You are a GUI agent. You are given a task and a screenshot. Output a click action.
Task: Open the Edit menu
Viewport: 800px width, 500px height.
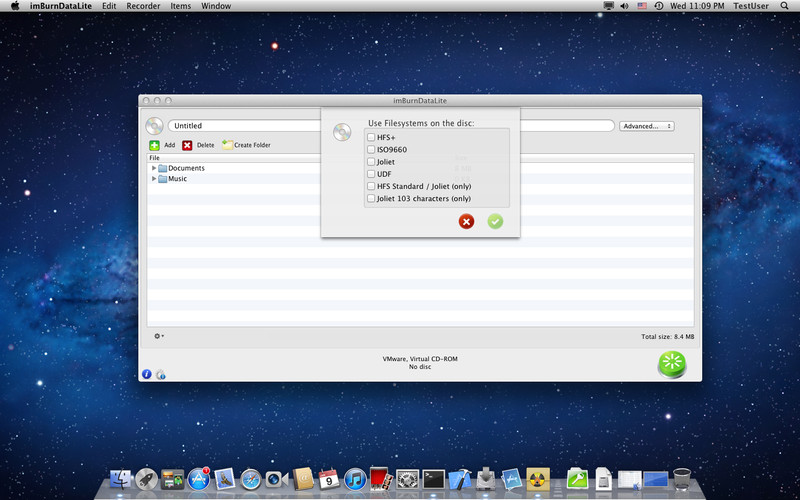109,6
